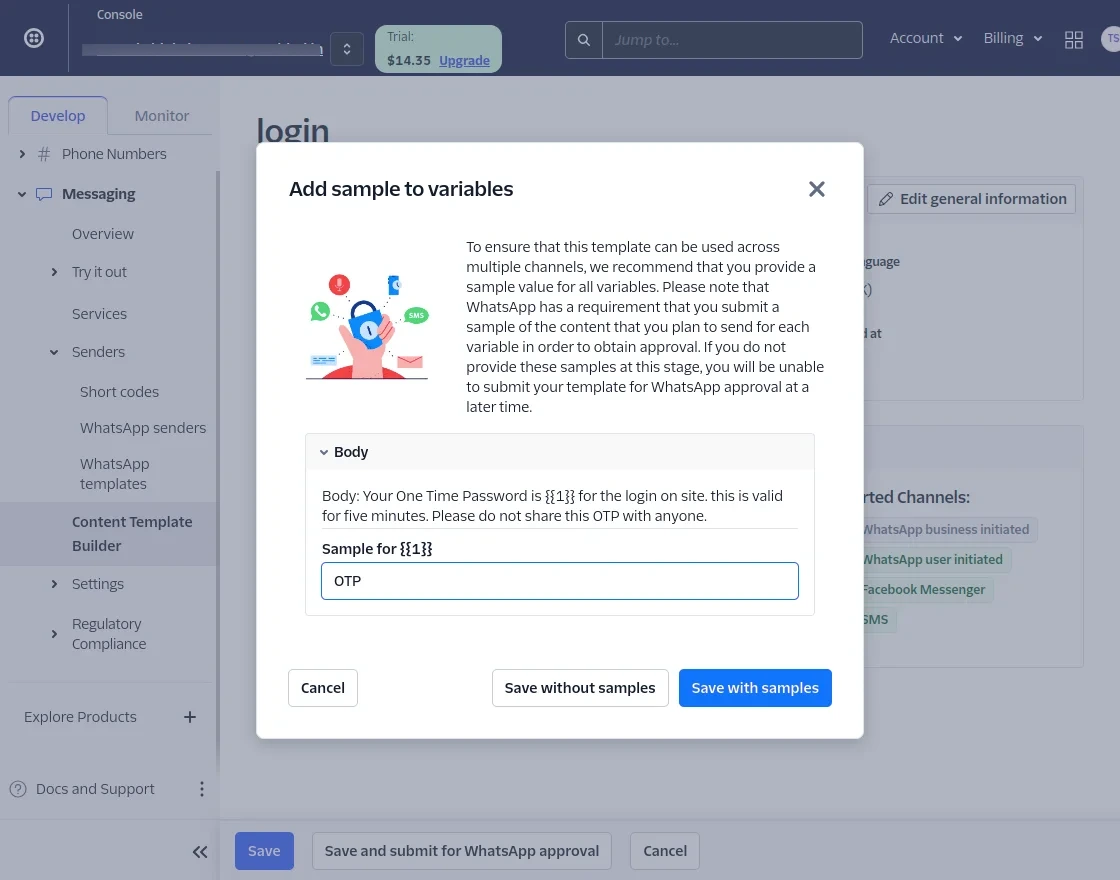
Task: Click the Twilio logo icon top-left
Action: 33,37
